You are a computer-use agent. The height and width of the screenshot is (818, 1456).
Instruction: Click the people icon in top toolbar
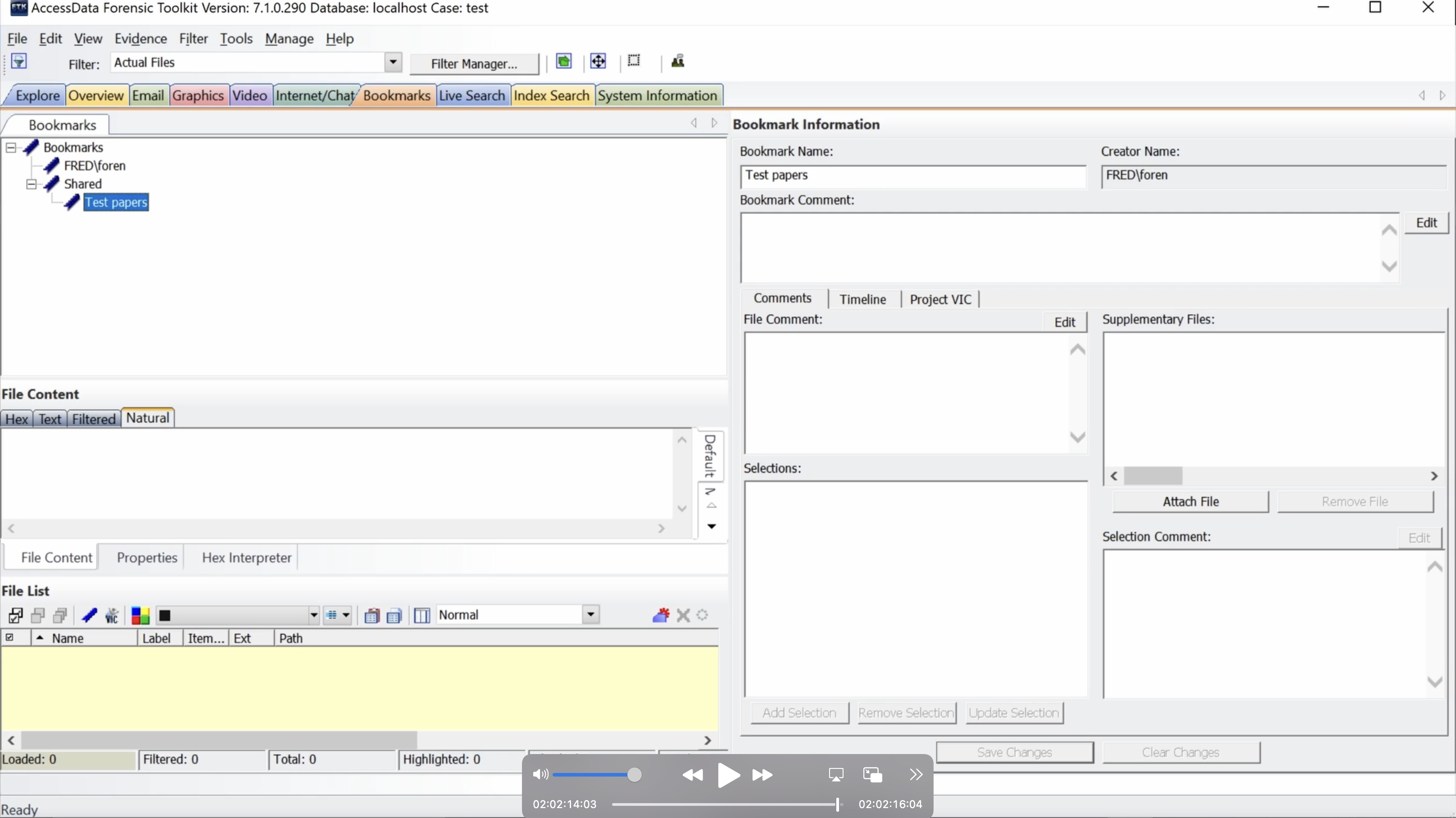click(678, 61)
